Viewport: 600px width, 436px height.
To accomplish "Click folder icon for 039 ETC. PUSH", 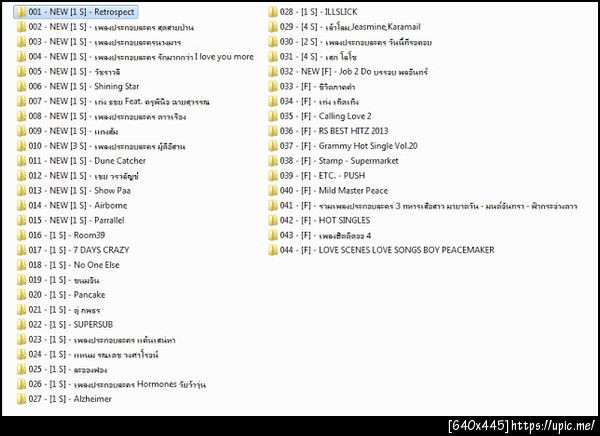I will pos(273,176).
